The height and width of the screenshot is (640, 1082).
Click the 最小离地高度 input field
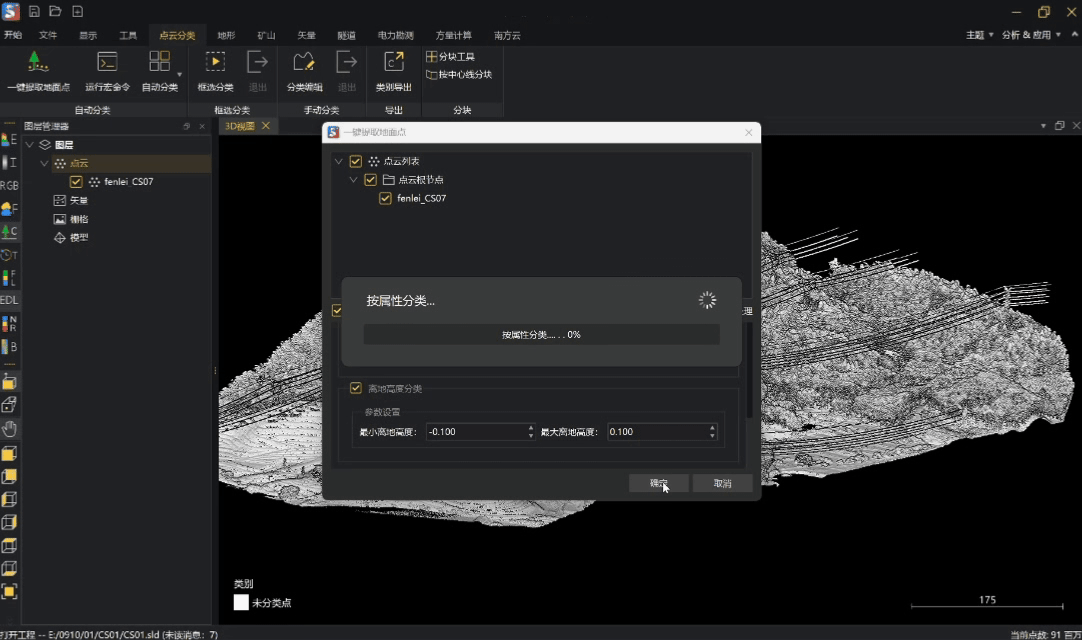(475, 432)
